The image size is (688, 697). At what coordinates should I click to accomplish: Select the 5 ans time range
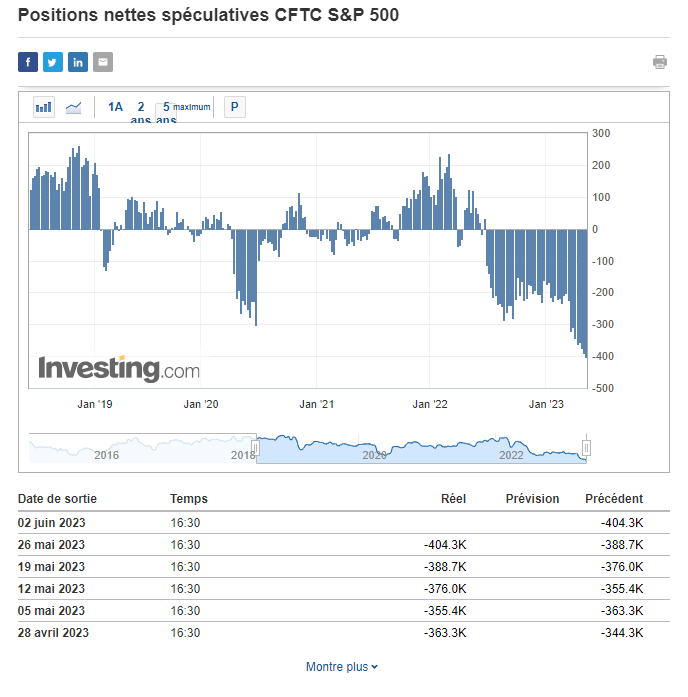[x=166, y=108]
